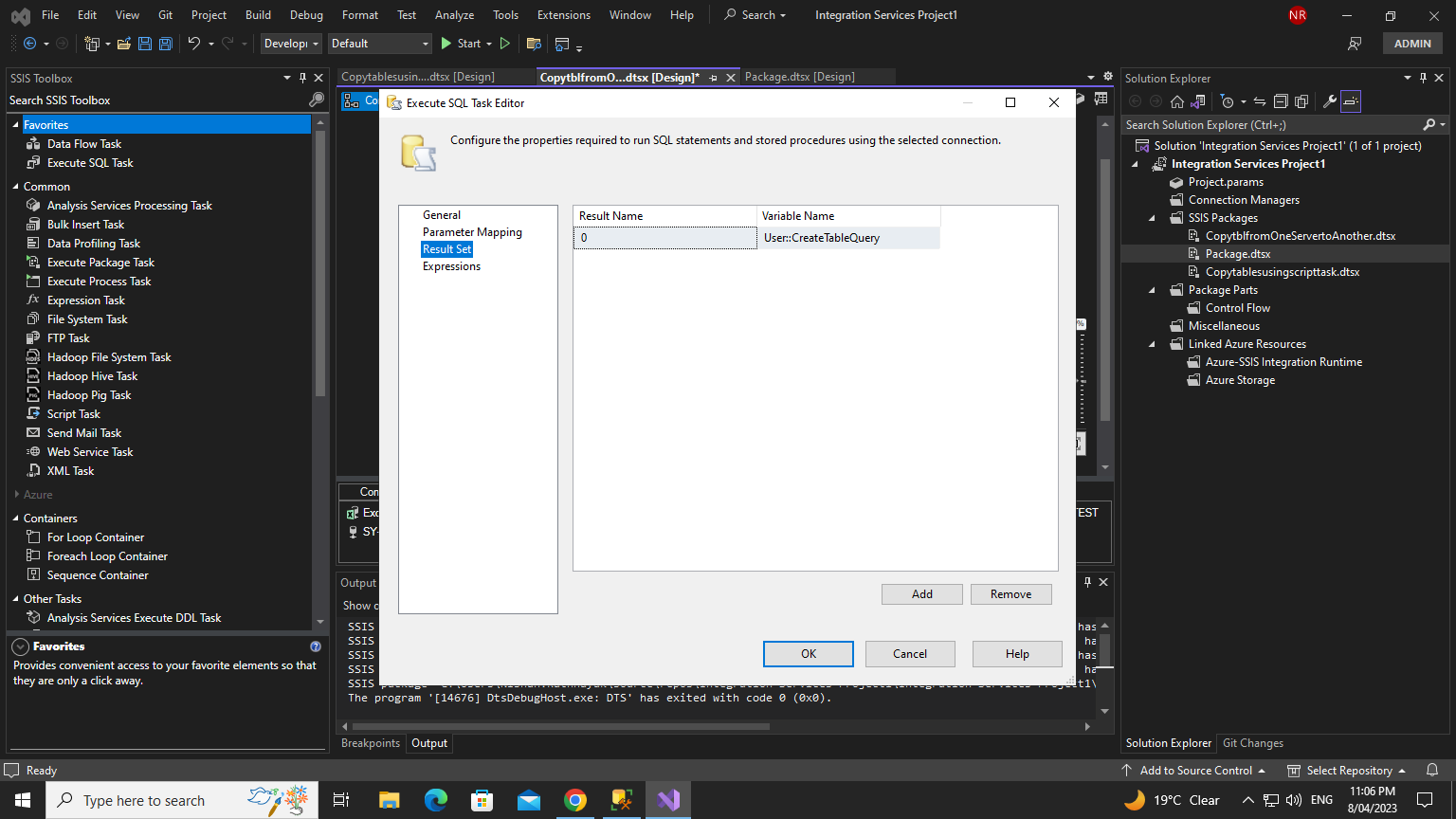
Task: Select Expressions page in the editor
Action: 451,266
